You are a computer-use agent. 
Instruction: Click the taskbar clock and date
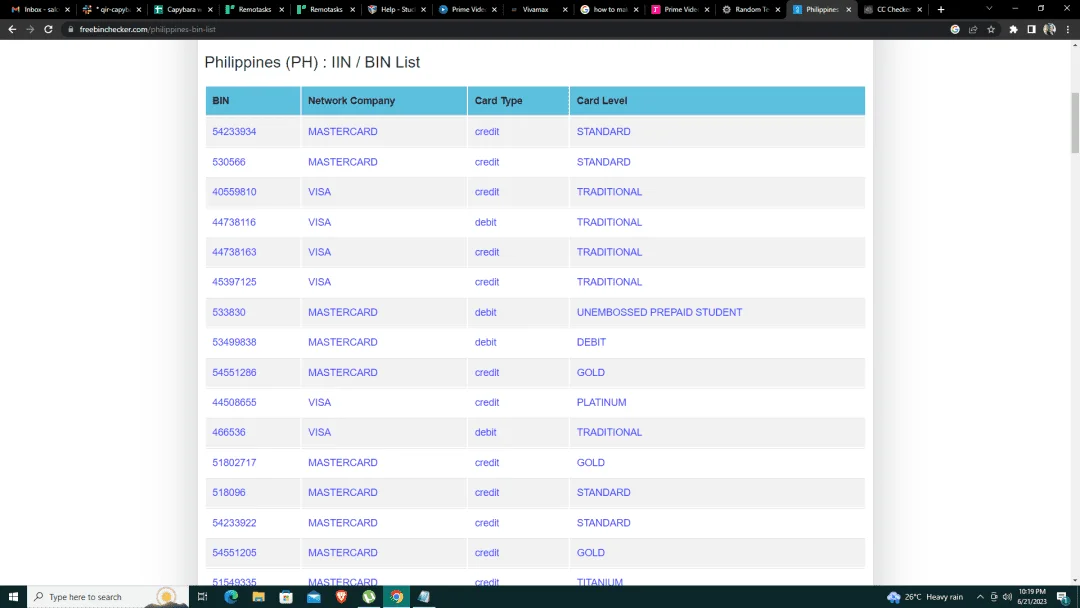[x=1031, y=597]
